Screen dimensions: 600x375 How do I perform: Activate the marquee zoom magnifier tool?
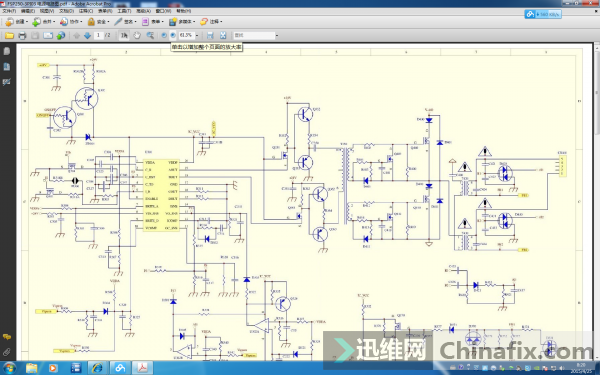(150, 36)
